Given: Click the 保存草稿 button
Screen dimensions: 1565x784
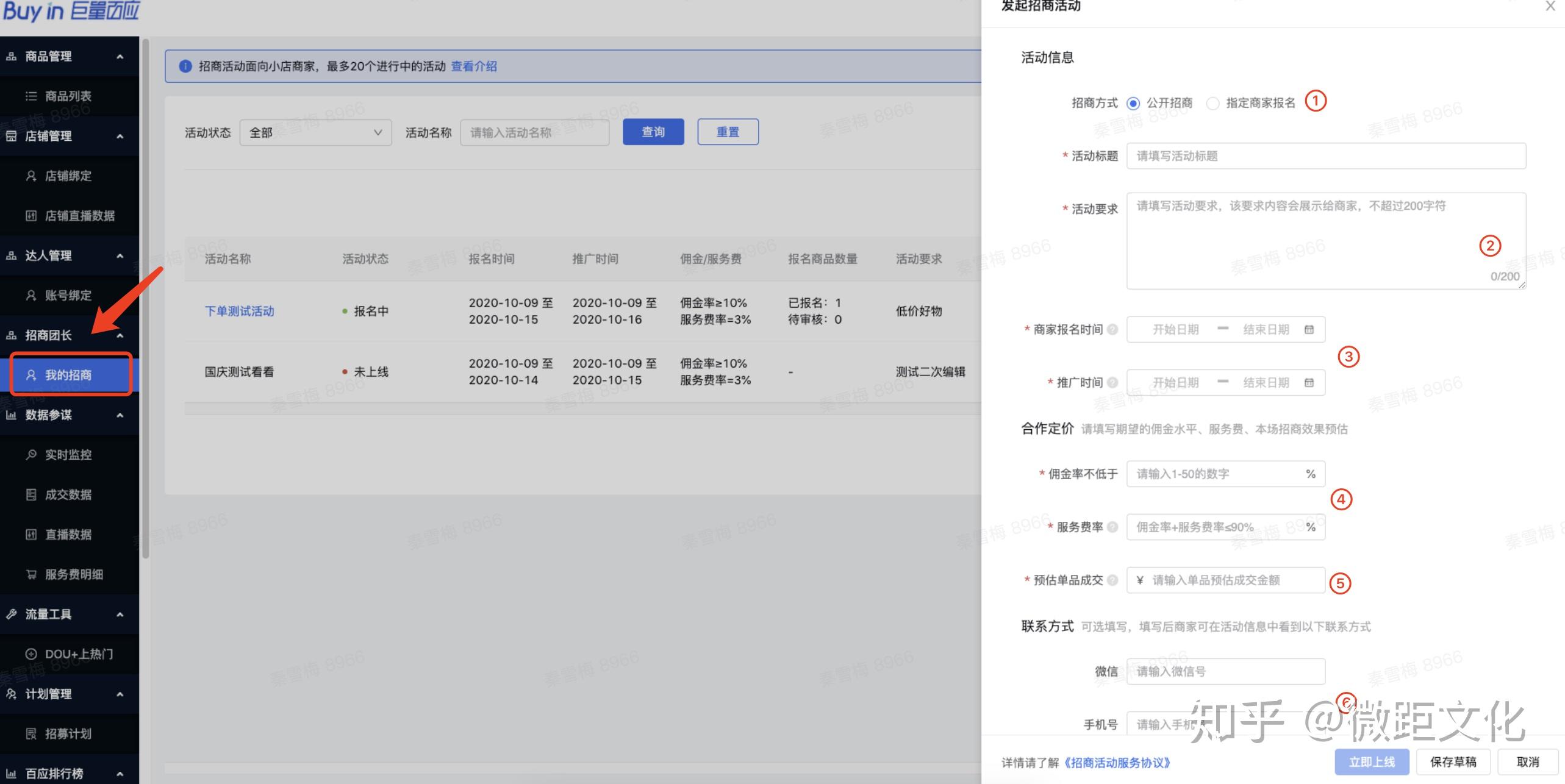Looking at the screenshot, I should tap(1453, 762).
